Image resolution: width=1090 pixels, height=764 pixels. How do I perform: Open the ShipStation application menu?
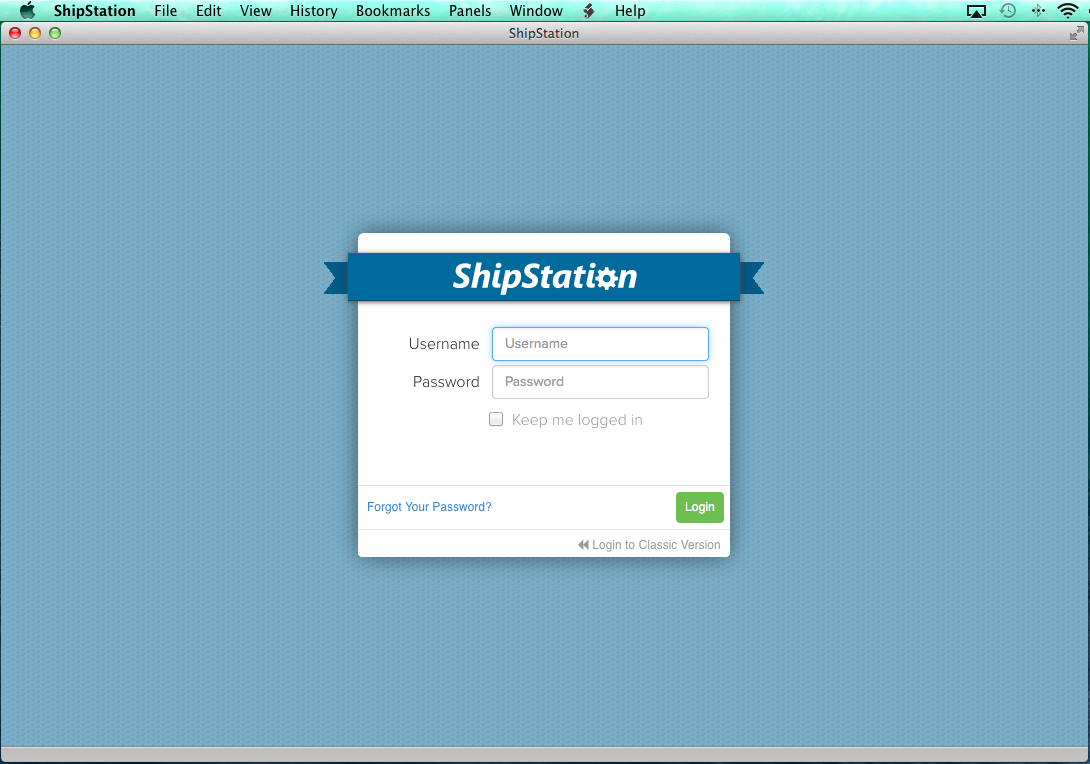coord(97,11)
